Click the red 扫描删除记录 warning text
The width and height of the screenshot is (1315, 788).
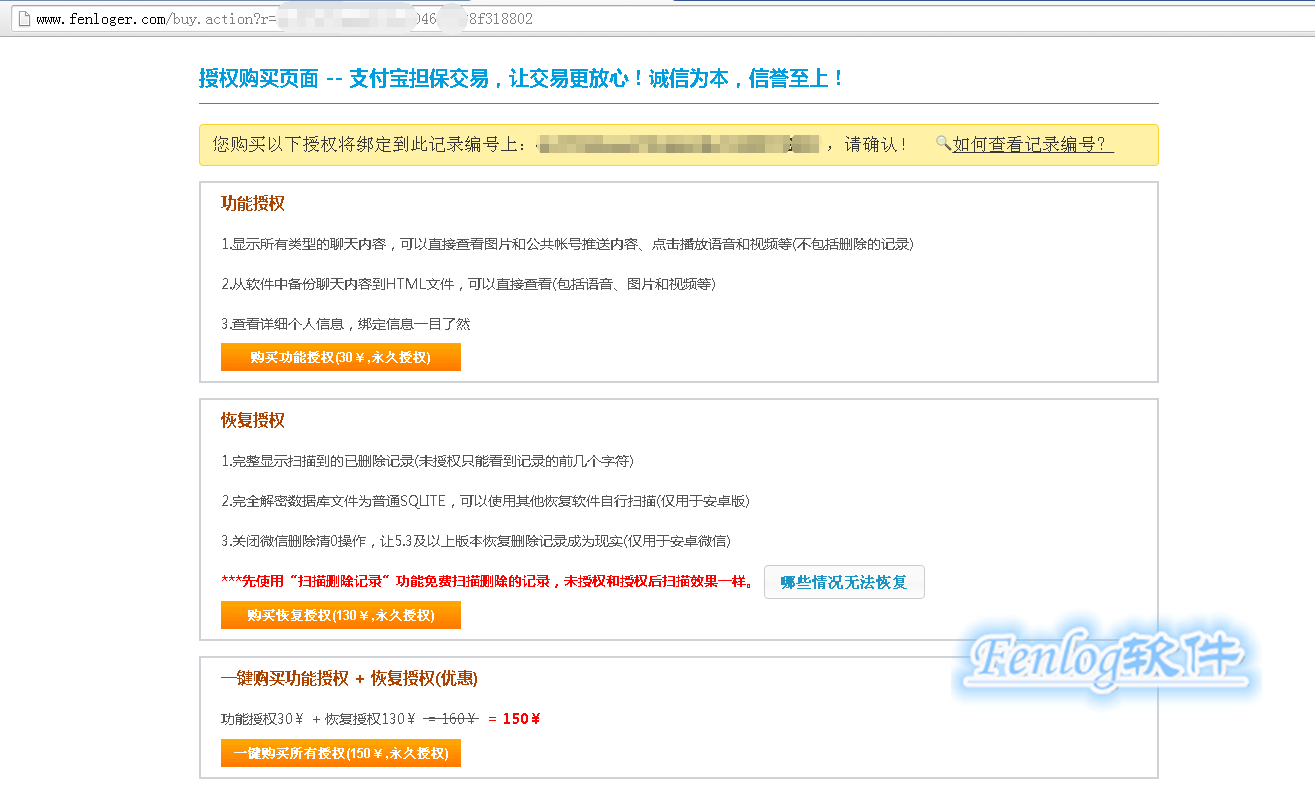pos(487,582)
